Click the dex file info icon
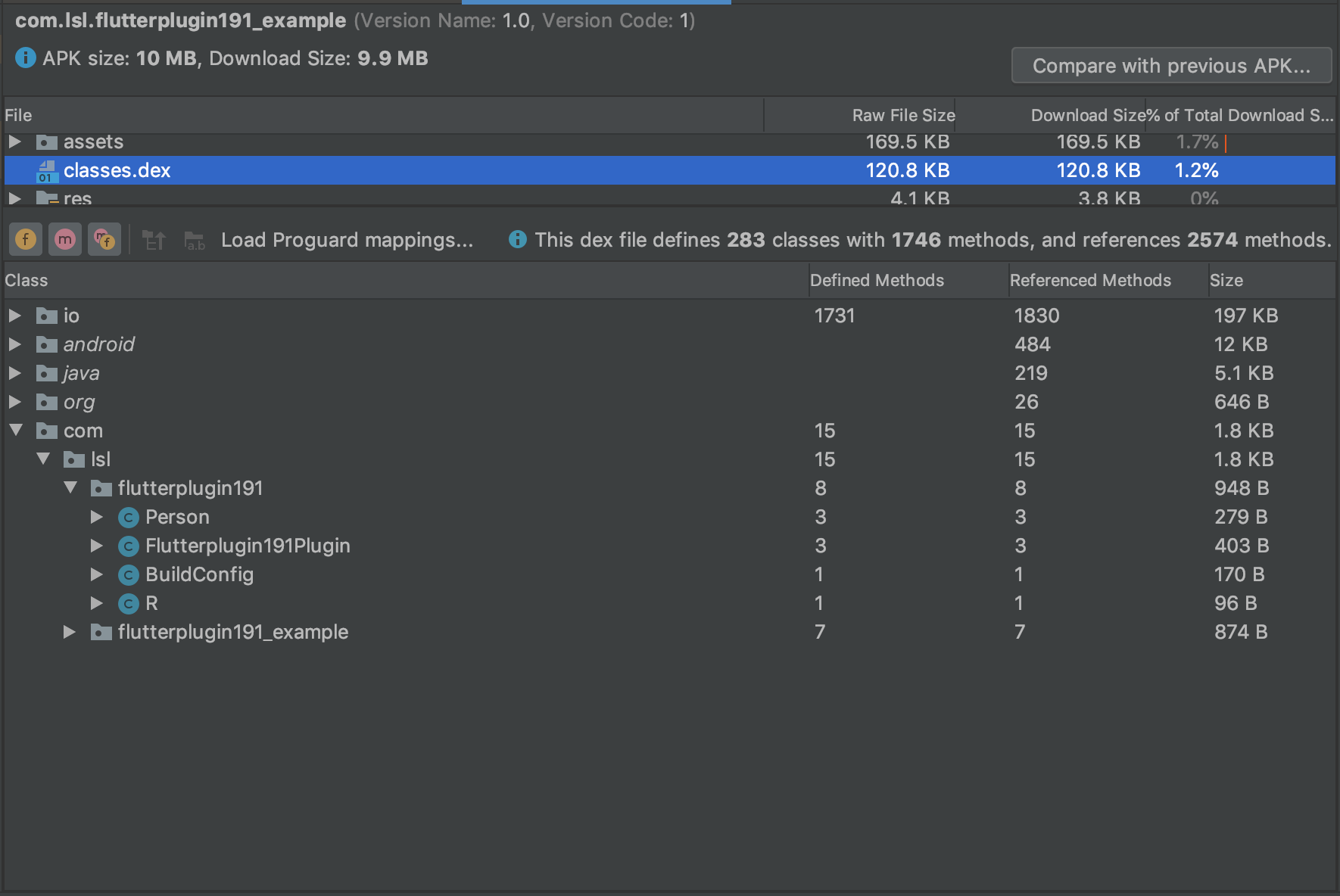Viewport: 1340px width, 896px height. (518, 239)
